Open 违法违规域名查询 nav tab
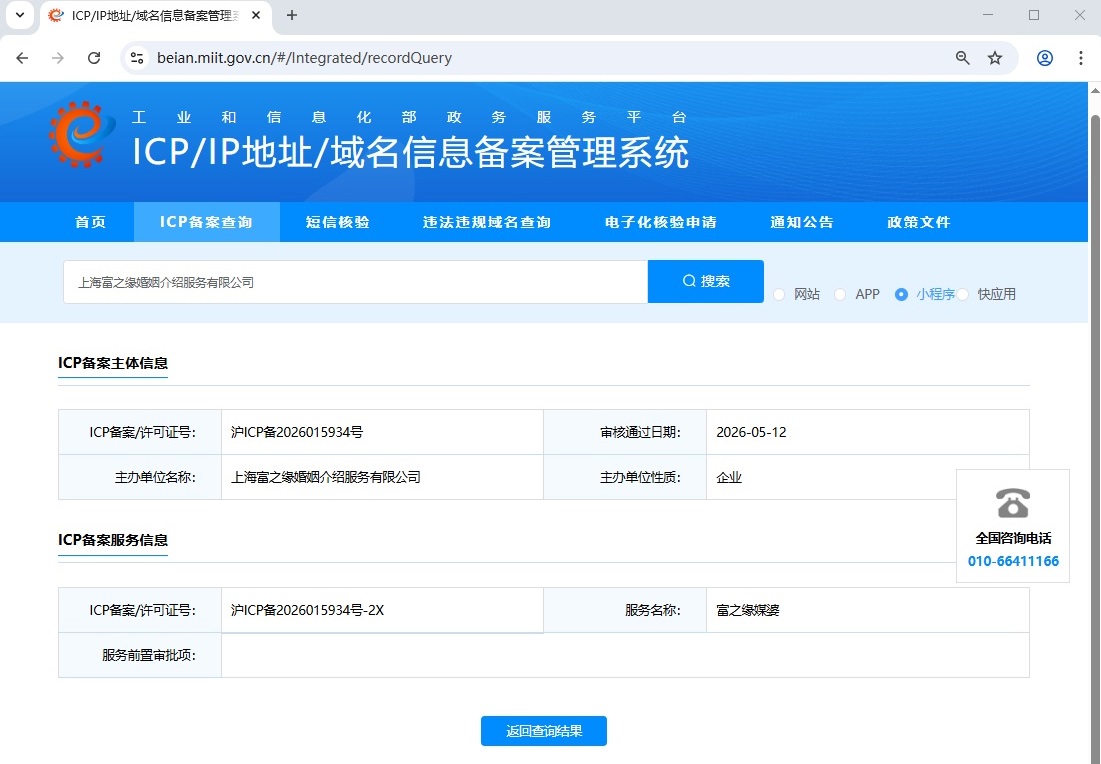The image size is (1101, 764). pos(487,222)
